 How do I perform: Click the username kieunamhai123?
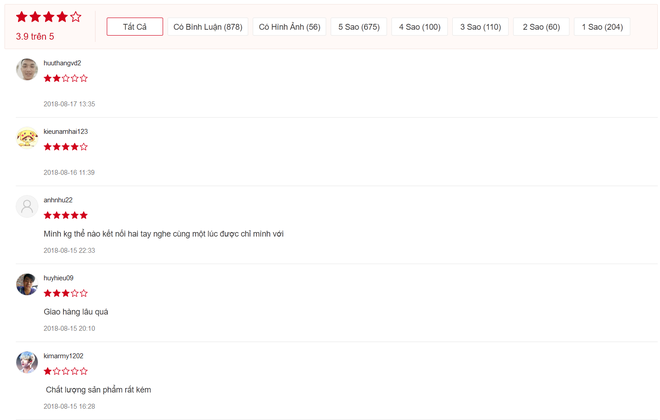tap(66, 132)
